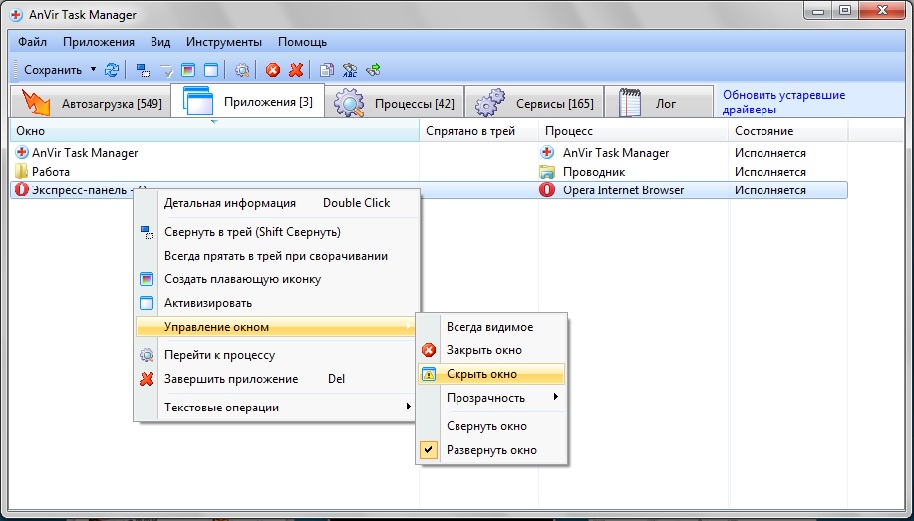Open the Сохранить dropdown arrow
914x521 pixels.
point(93,70)
